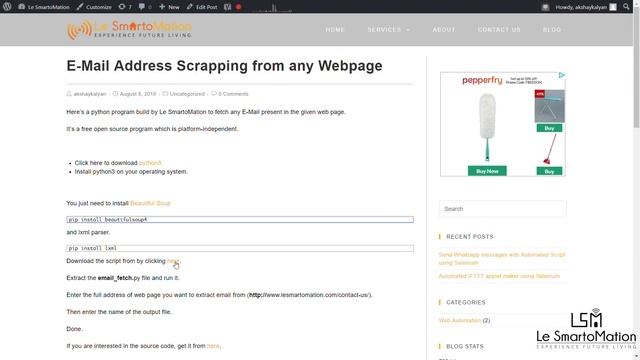Click the sidebar Search field
Image resolution: width=640 pixels, height=360 pixels.
[502, 209]
